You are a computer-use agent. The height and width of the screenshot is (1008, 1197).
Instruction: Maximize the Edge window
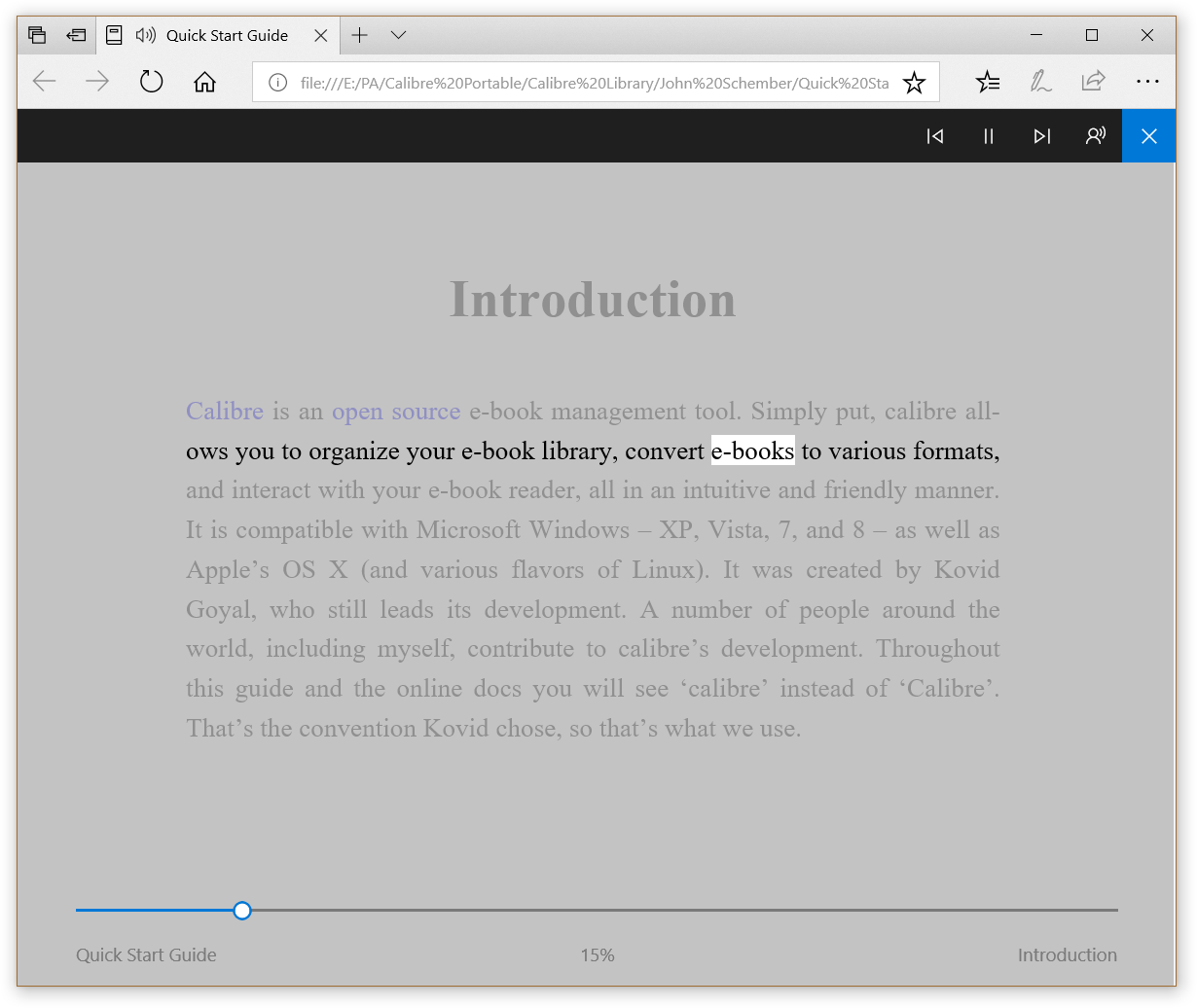click(x=1092, y=35)
